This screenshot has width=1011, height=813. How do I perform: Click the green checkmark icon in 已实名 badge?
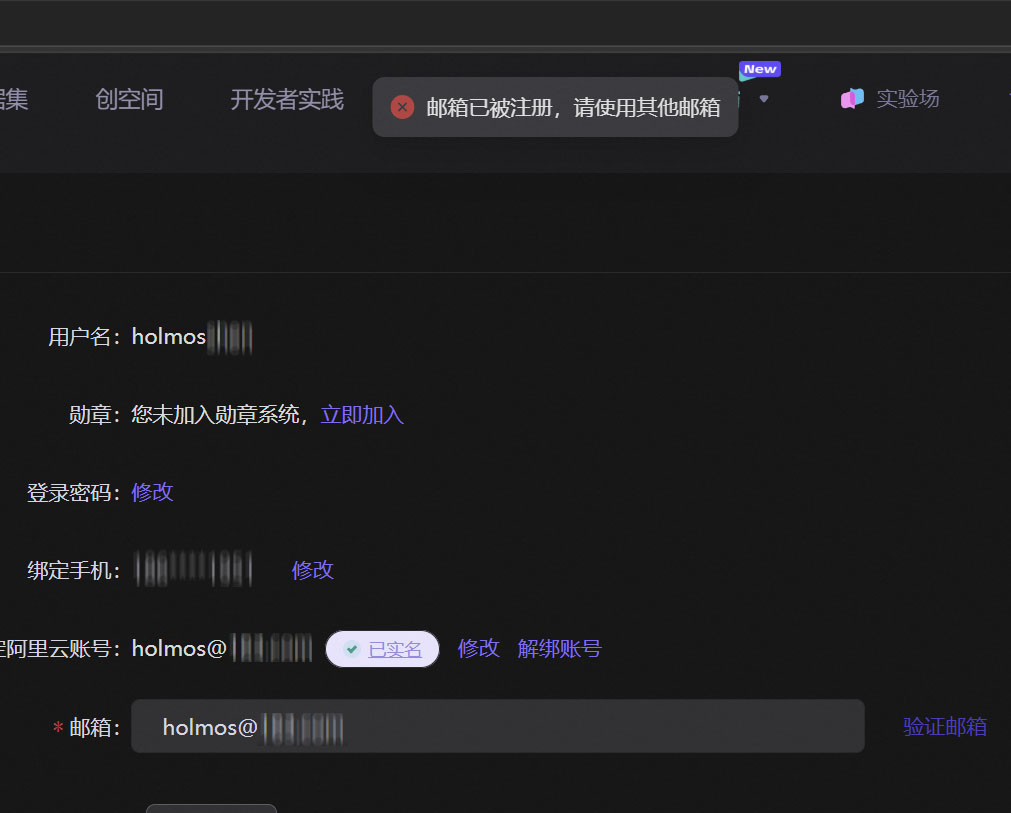click(351, 649)
